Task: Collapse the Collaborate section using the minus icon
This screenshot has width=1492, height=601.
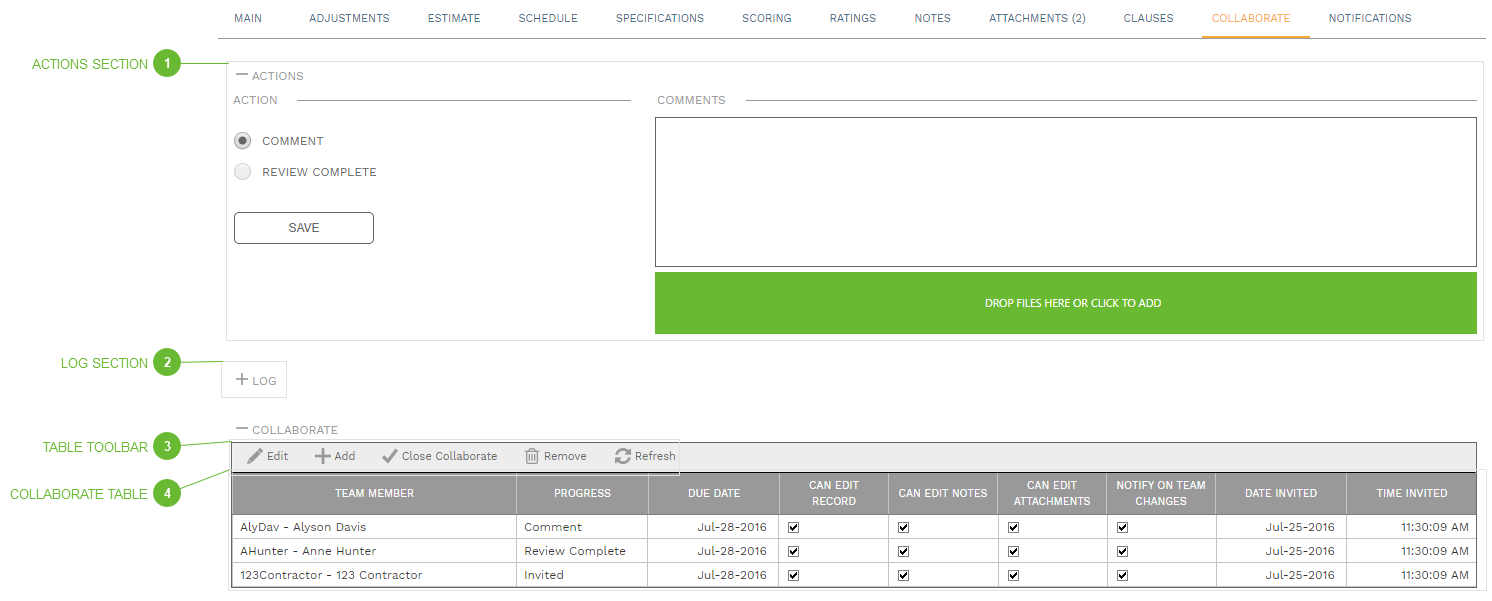Action: coord(240,429)
